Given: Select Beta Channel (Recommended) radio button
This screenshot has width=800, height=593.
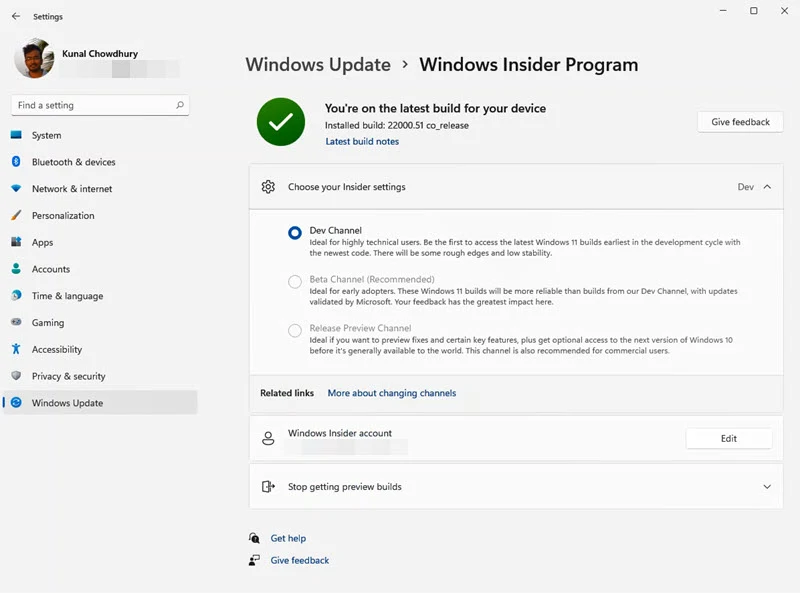Looking at the screenshot, I should coord(295,282).
